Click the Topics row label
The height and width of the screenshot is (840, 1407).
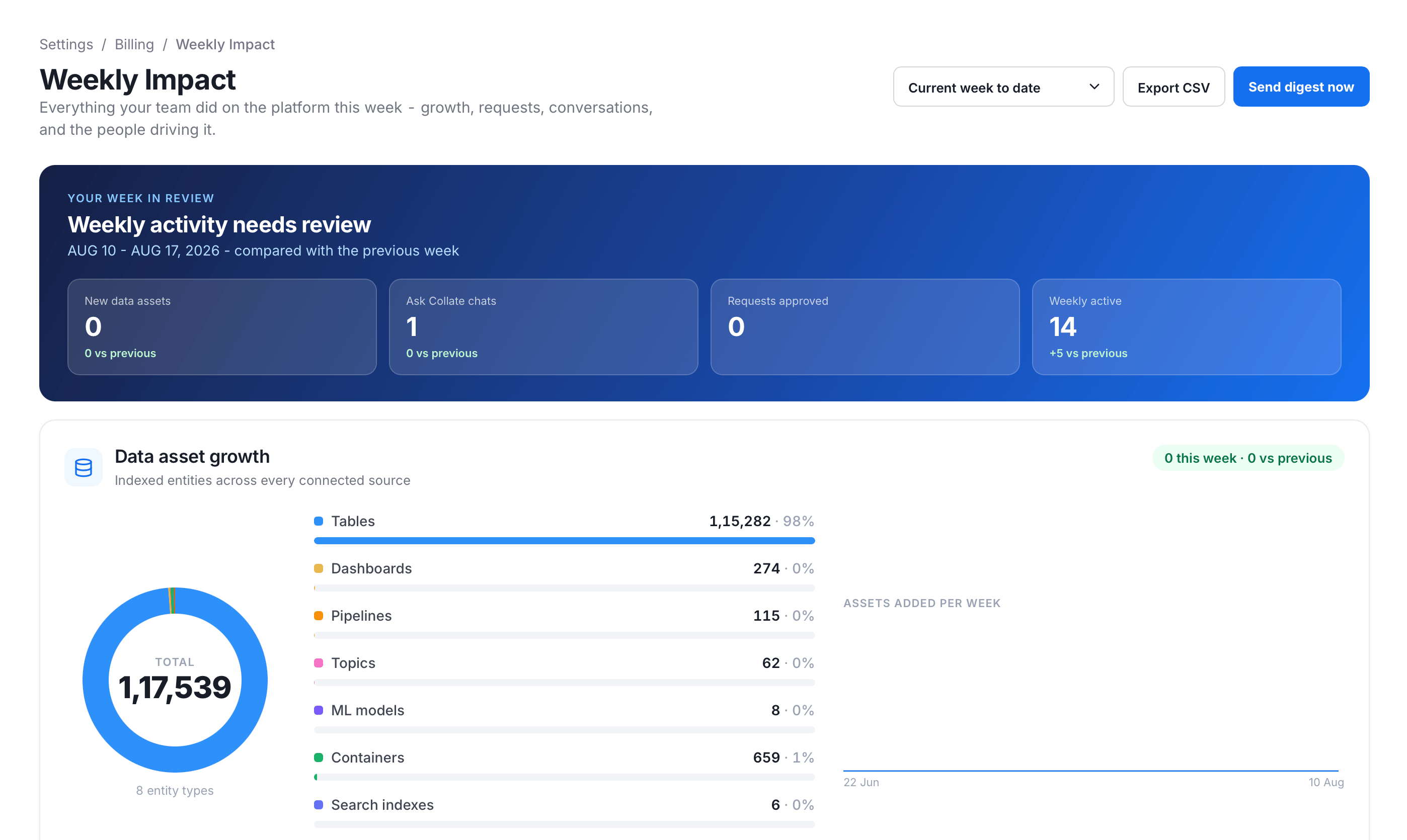point(353,663)
